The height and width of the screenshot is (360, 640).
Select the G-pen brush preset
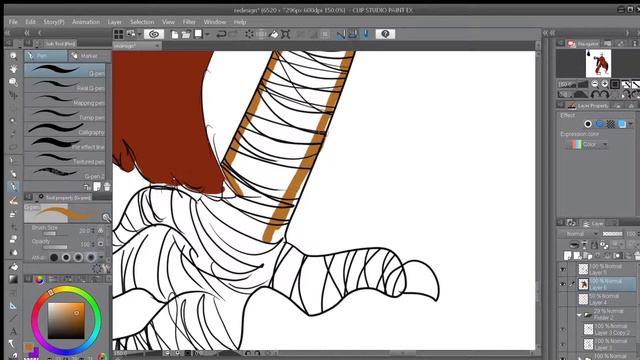click(64, 70)
